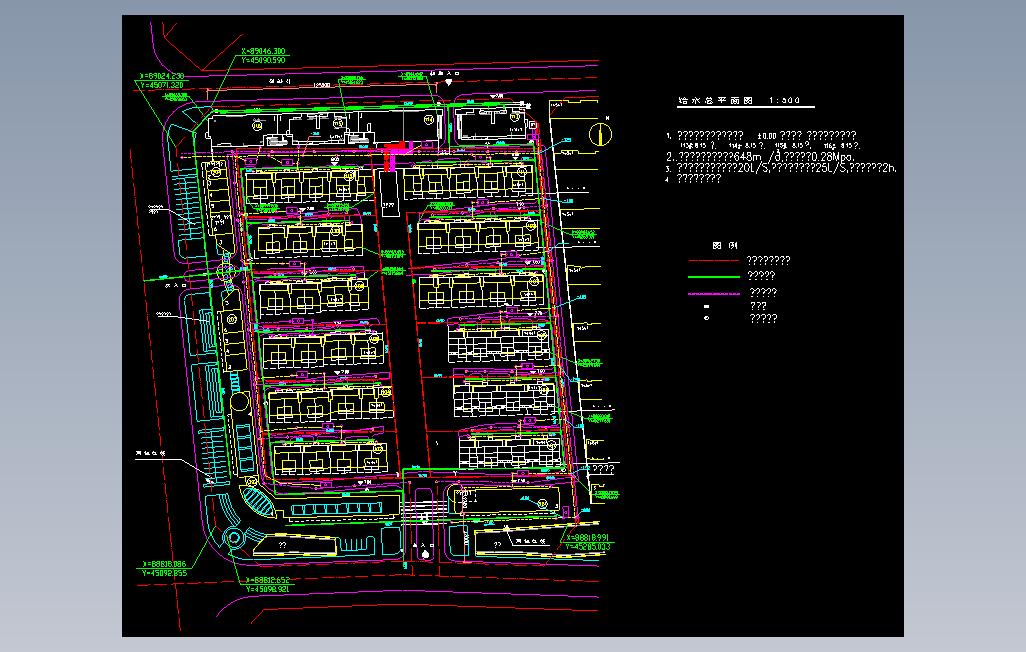
Task: Click note line containing ±0.00
Action: tap(761, 135)
